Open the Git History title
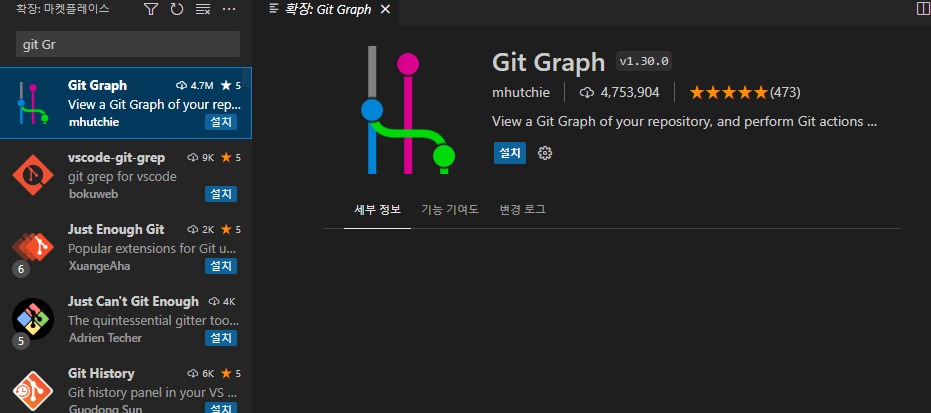931x413 pixels. (x=101, y=373)
